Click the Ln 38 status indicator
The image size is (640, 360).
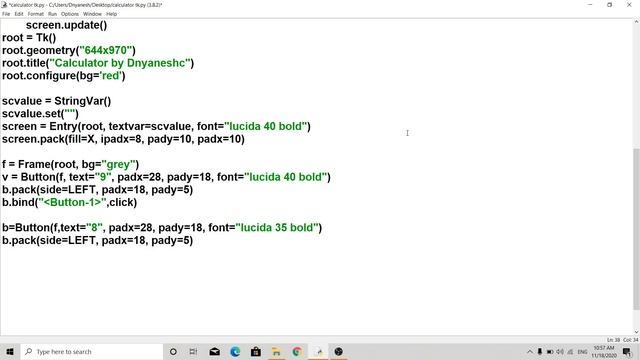(x=613, y=340)
